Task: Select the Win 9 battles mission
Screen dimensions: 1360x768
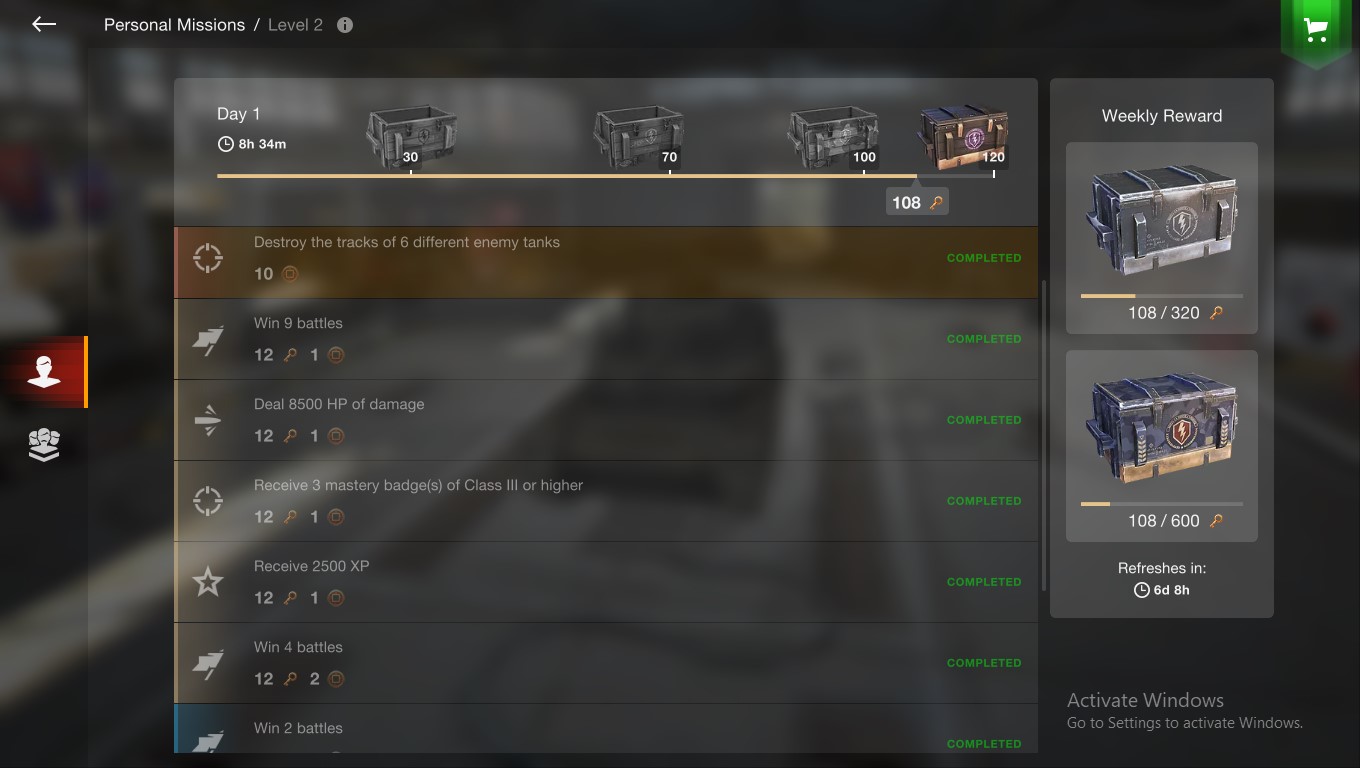Action: point(606,339)
